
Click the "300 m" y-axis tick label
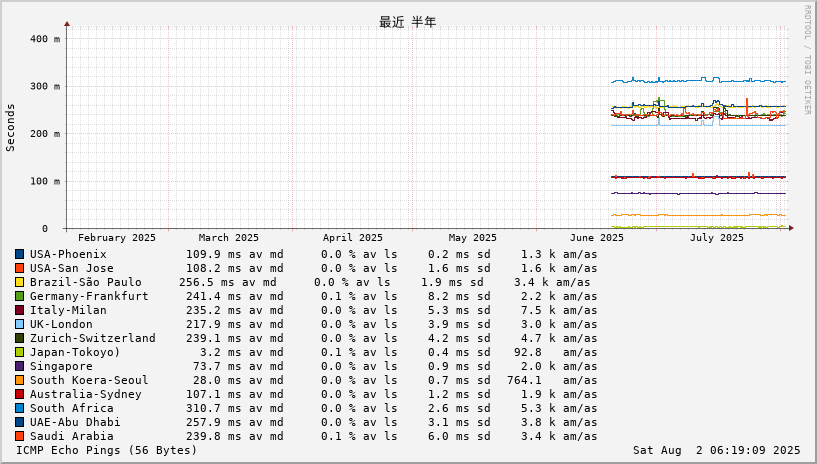(x=45, y=86)
